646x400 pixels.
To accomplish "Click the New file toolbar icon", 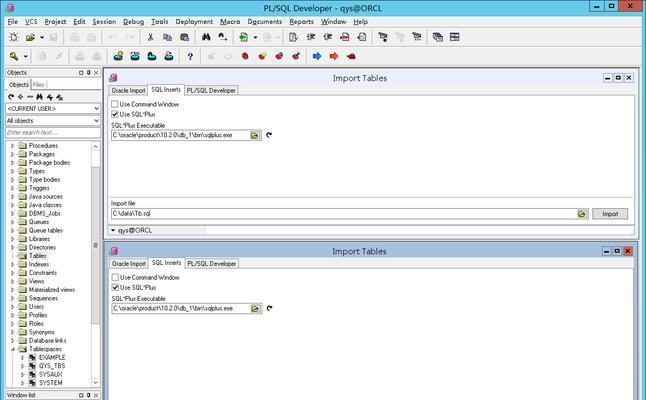I will [x=14, y=37].
